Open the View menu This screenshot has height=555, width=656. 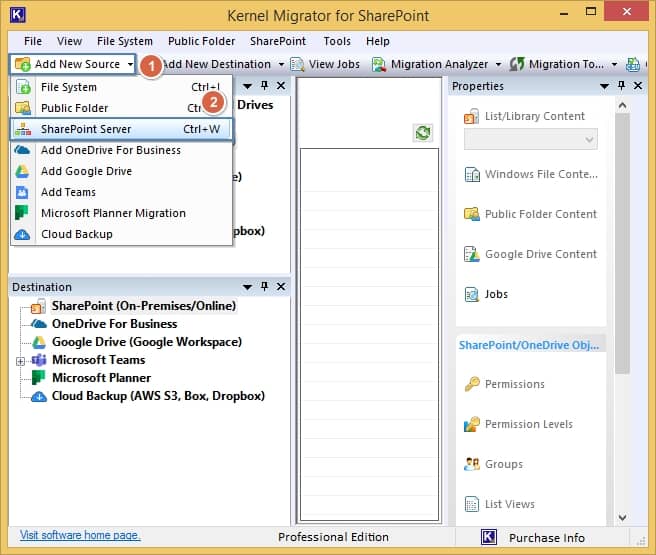(x=69, y=41)
